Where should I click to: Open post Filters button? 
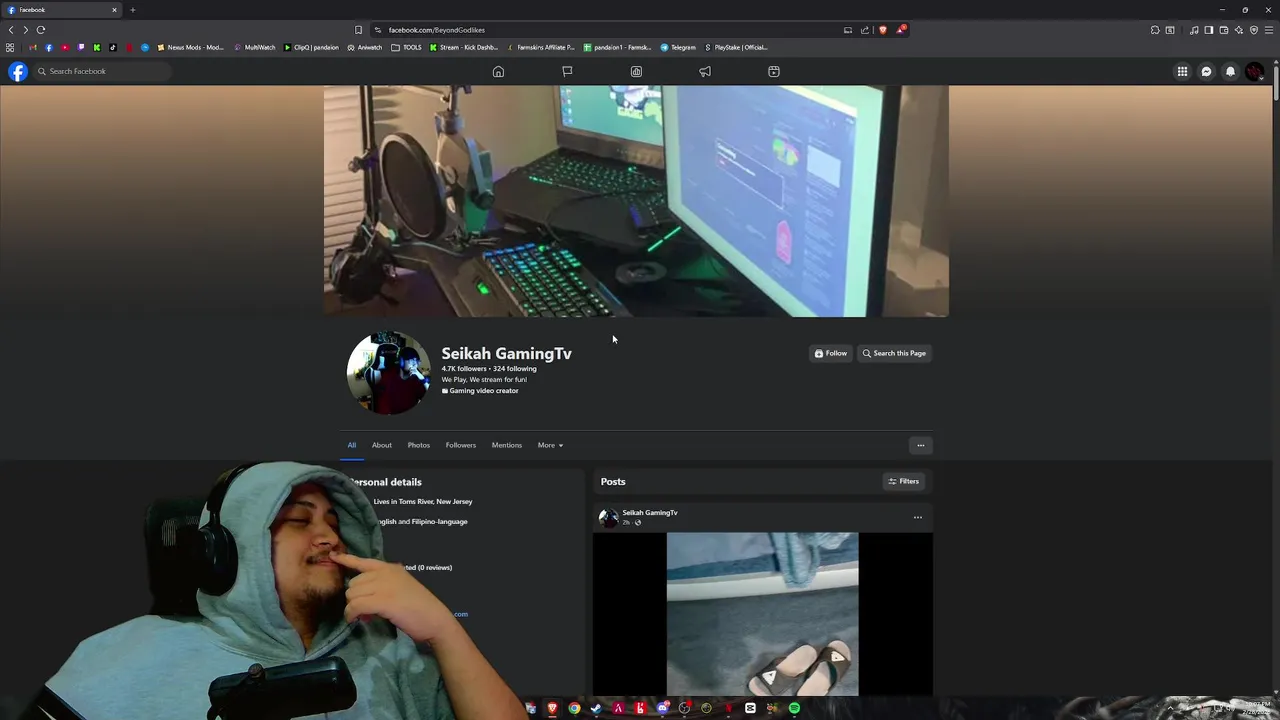coord(903,481)
